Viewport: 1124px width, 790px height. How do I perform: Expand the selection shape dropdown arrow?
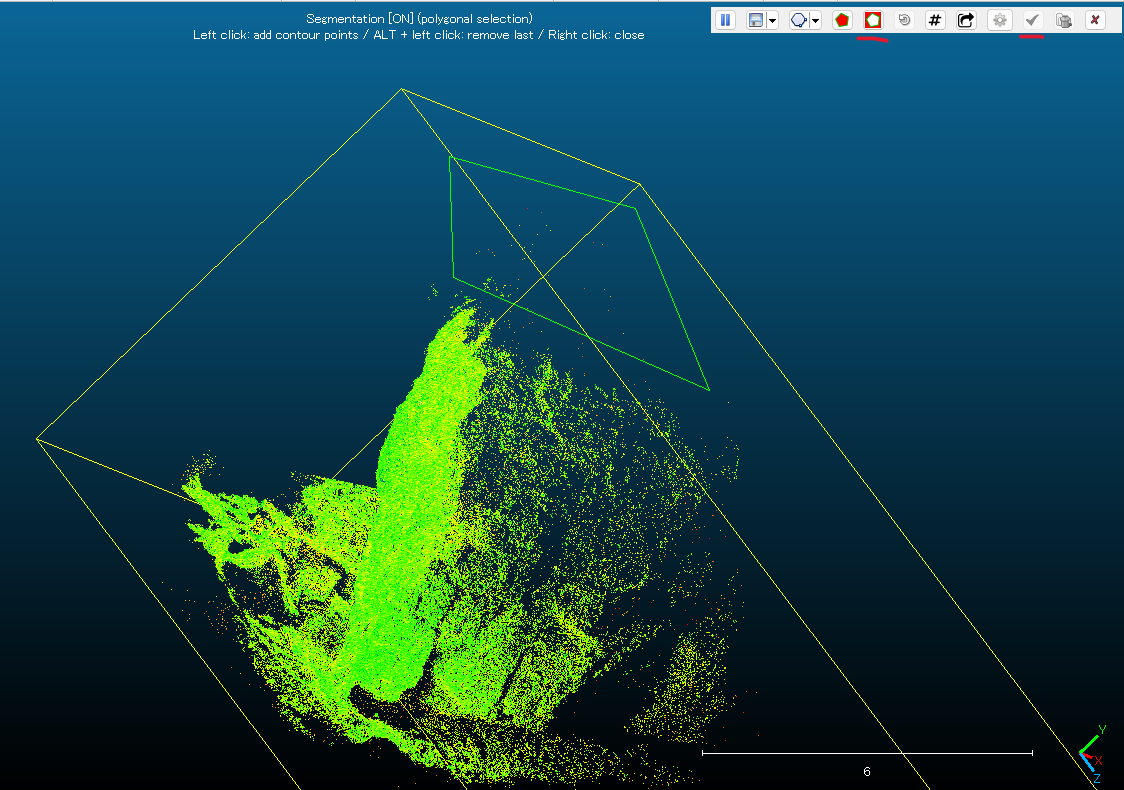click(815, 21)
